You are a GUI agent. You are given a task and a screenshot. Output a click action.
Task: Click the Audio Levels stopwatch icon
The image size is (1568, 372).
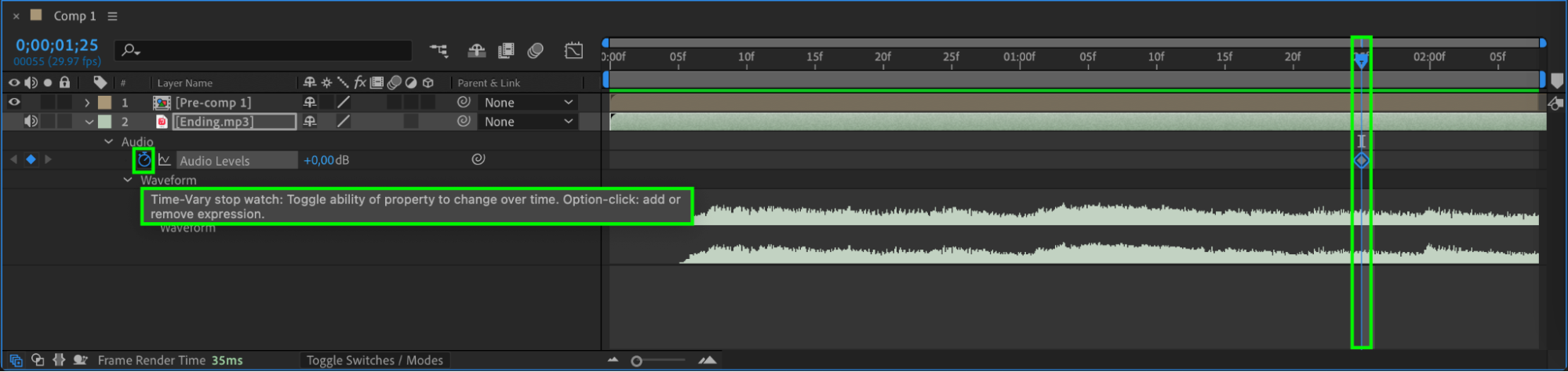coord(144,160)
